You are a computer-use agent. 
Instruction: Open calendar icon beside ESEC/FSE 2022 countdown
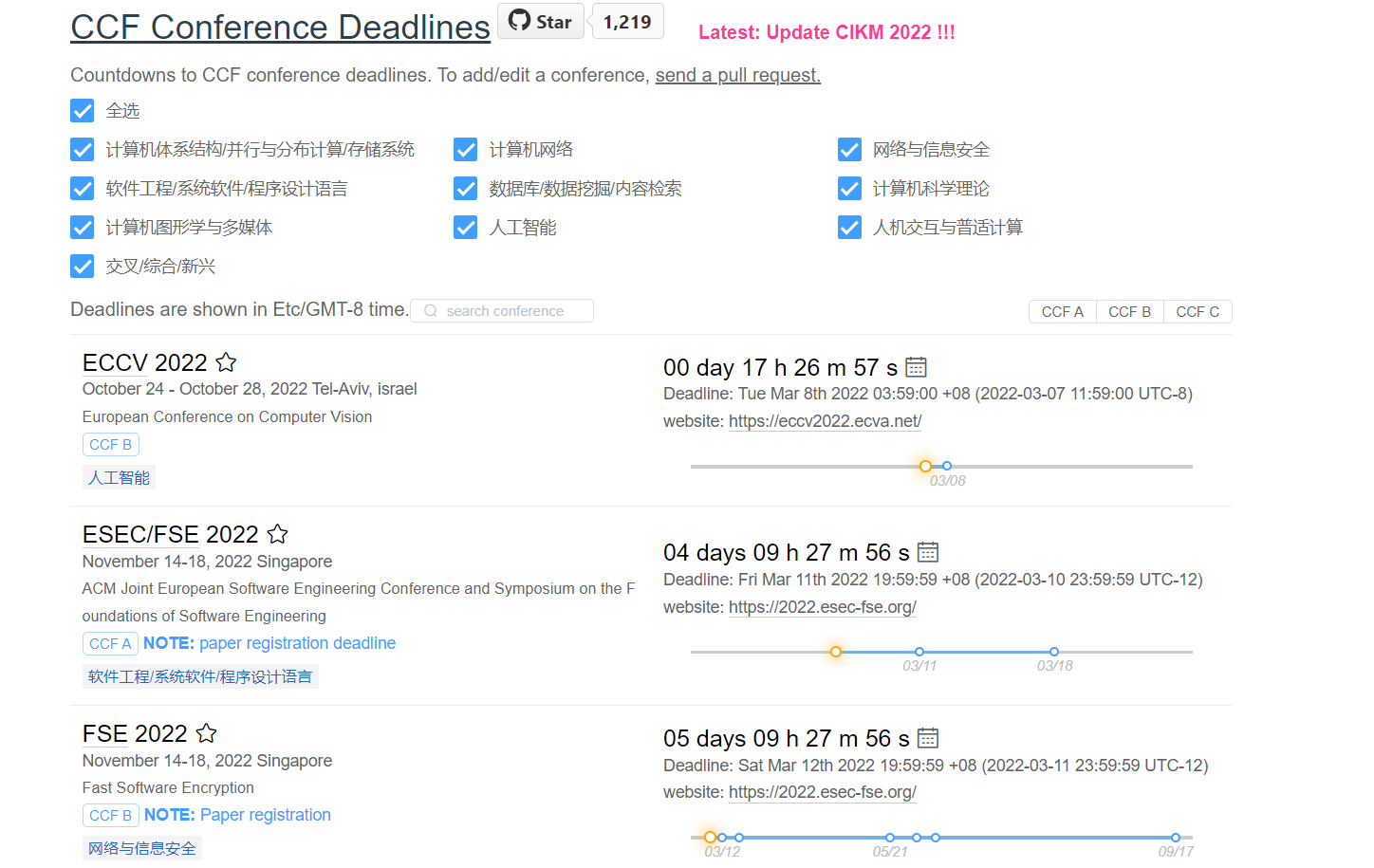[928, 552]
